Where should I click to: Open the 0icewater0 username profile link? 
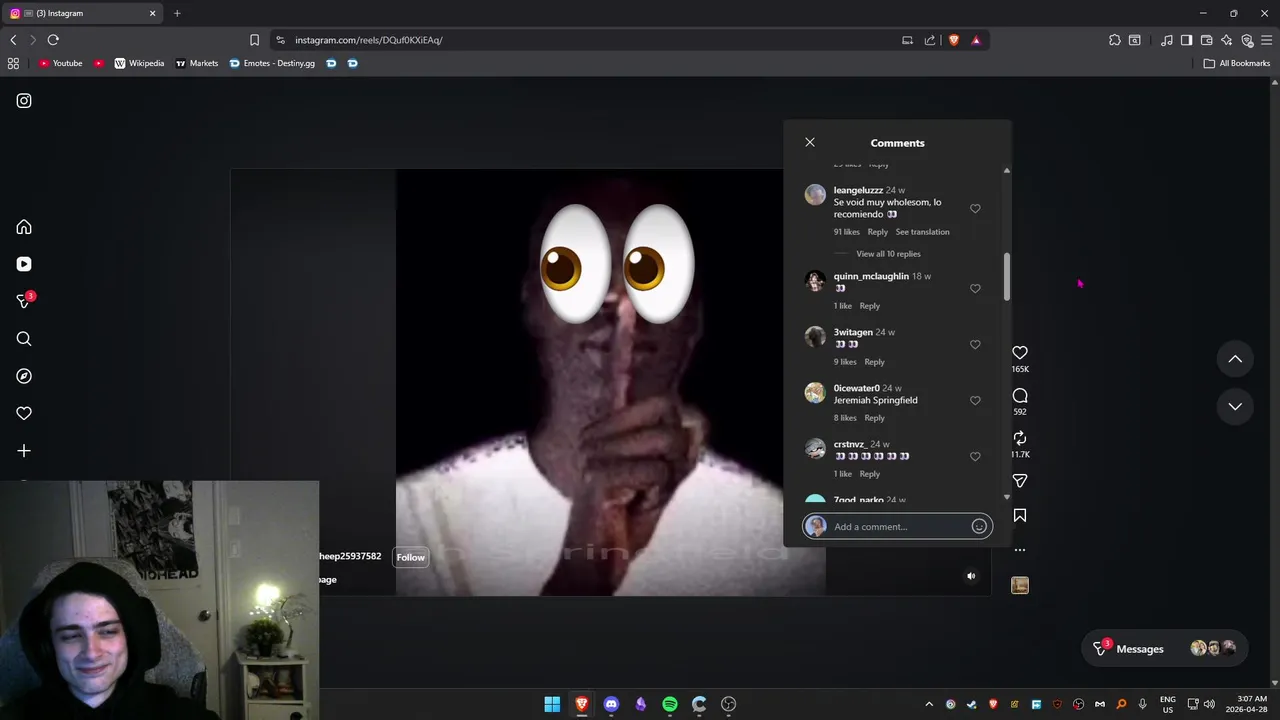click(856, 388)
